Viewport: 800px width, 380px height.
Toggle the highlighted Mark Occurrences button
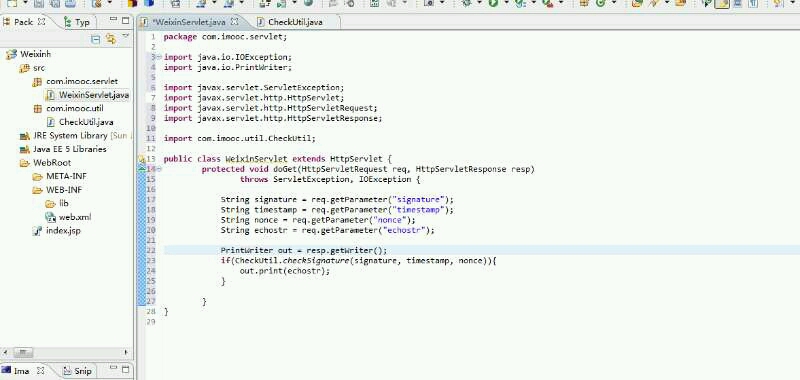coord(721,4)
